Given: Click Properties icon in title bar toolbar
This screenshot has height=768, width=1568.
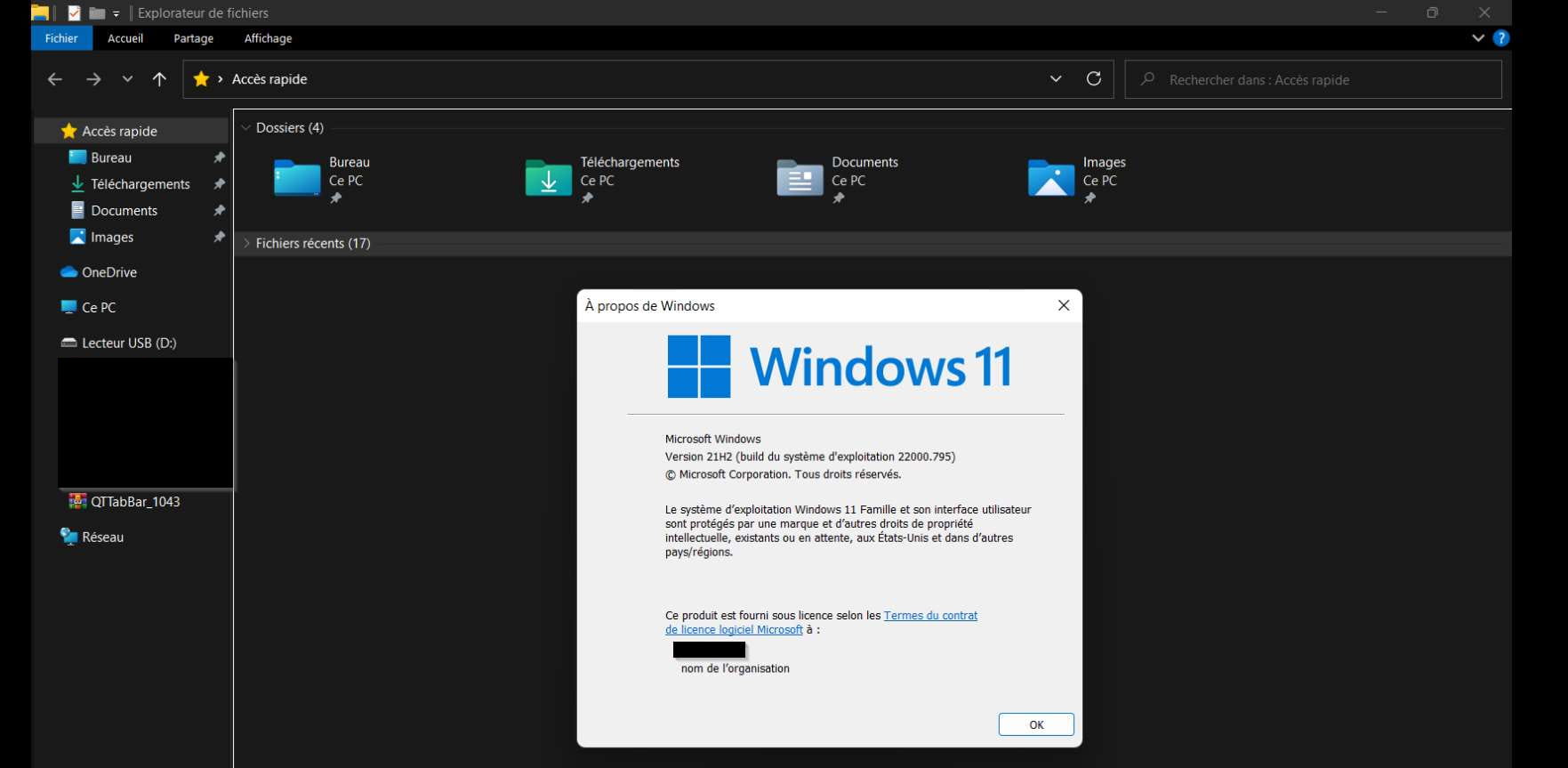Looking at the screenshot, I should tap(75, 13).
